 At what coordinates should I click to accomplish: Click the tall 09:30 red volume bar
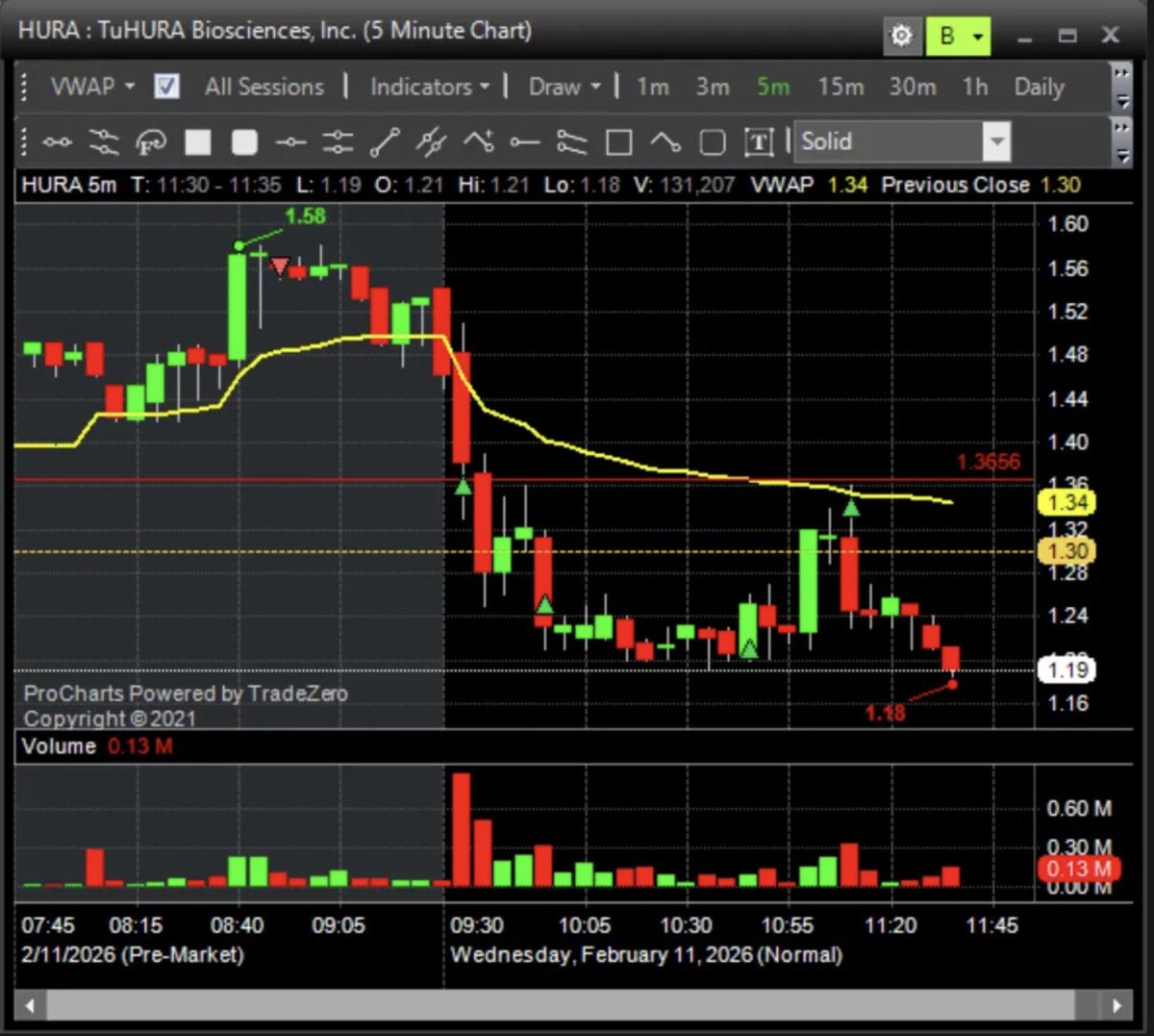coord(462,829)
